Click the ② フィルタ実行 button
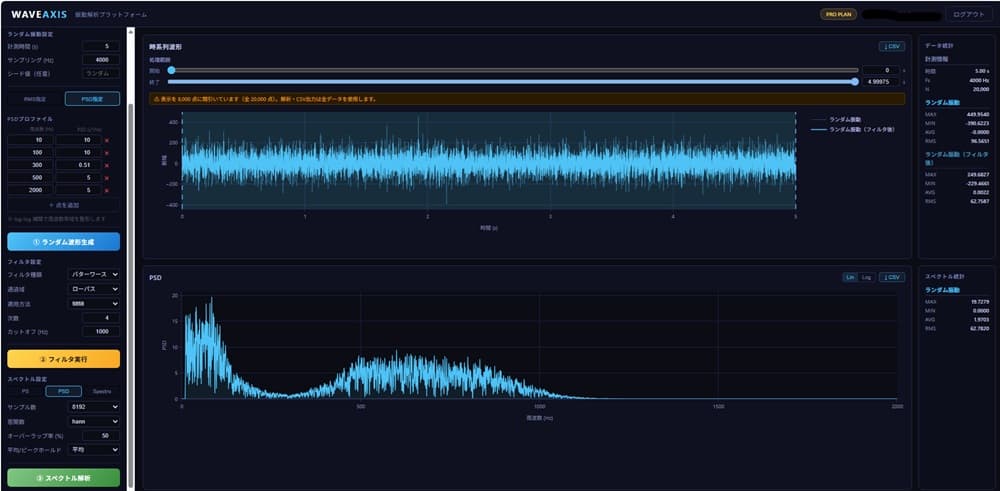 64,359
